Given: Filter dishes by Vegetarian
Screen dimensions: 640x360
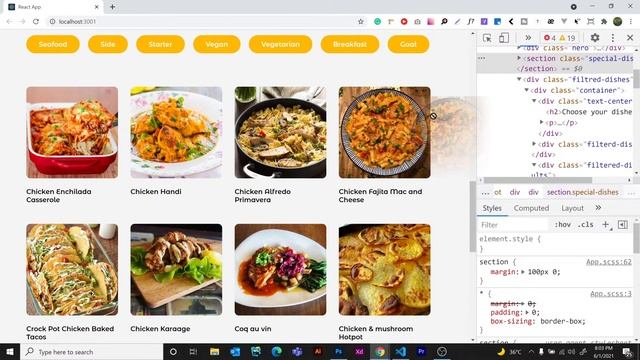Looking at the screenshot, I should 280,44.
